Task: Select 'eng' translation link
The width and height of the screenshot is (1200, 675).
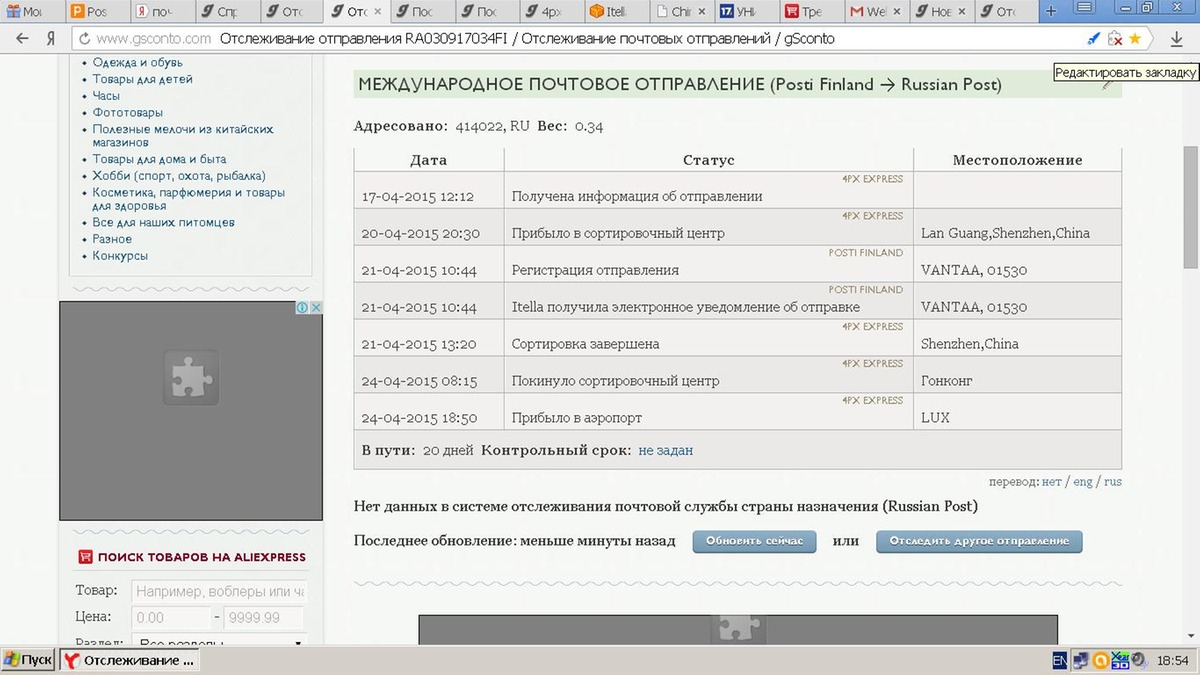Action: [x=1083, y=482]
